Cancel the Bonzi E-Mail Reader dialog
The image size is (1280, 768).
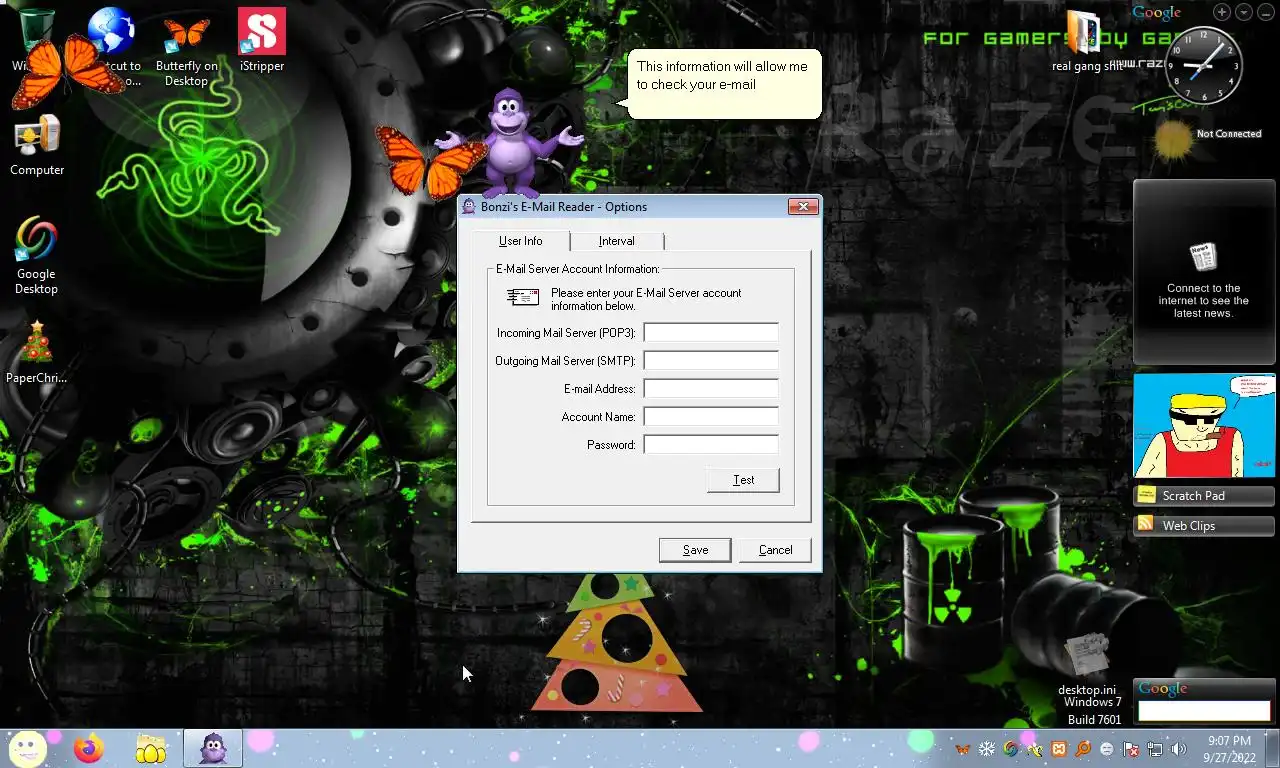click(775, 550)
